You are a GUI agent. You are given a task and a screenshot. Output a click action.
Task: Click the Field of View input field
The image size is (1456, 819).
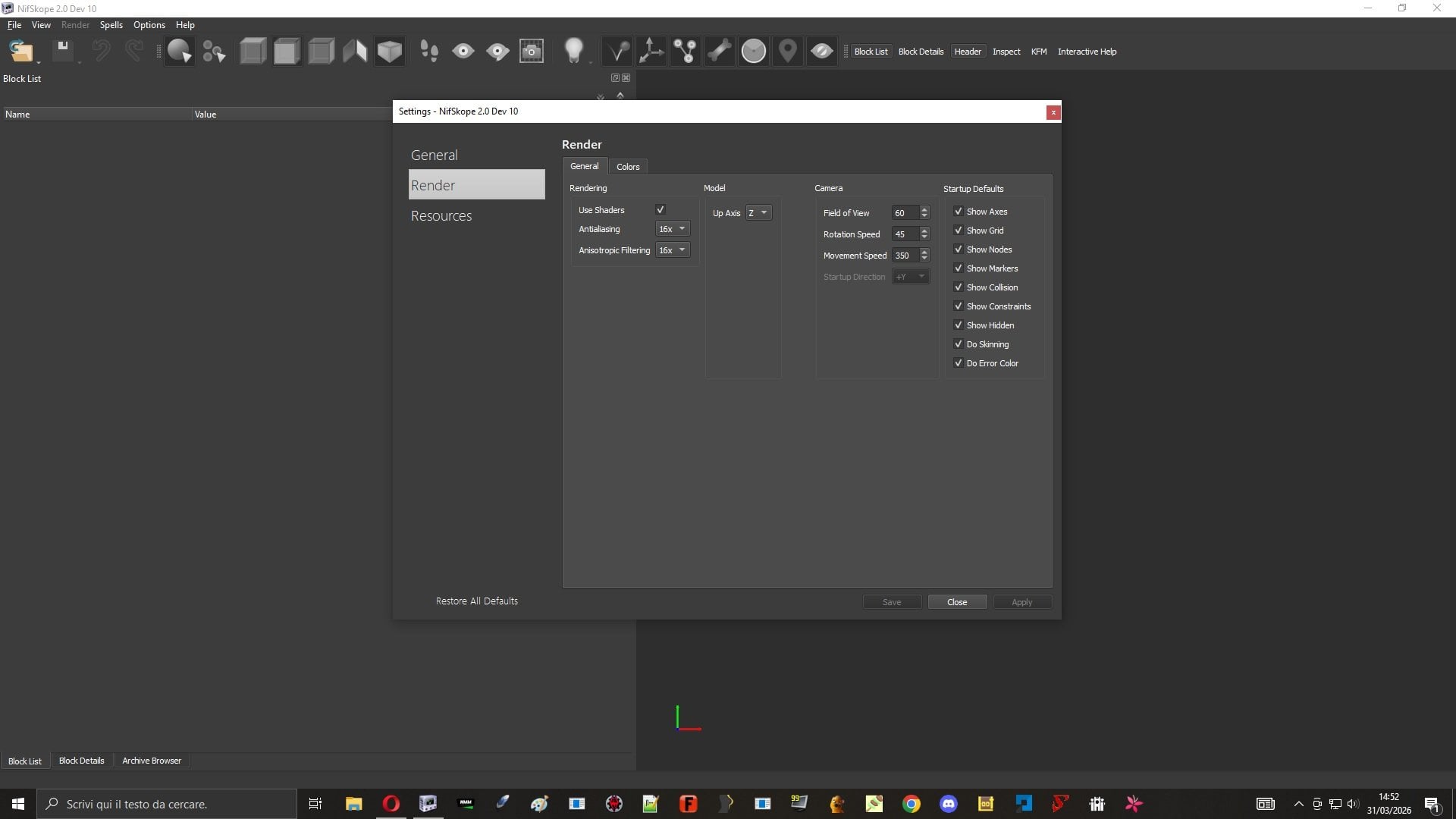coord(905,213)
